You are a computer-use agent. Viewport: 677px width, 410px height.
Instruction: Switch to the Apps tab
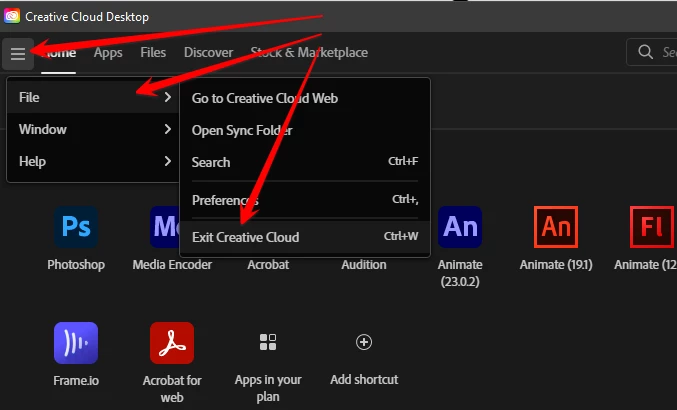(x=108, y=53)
